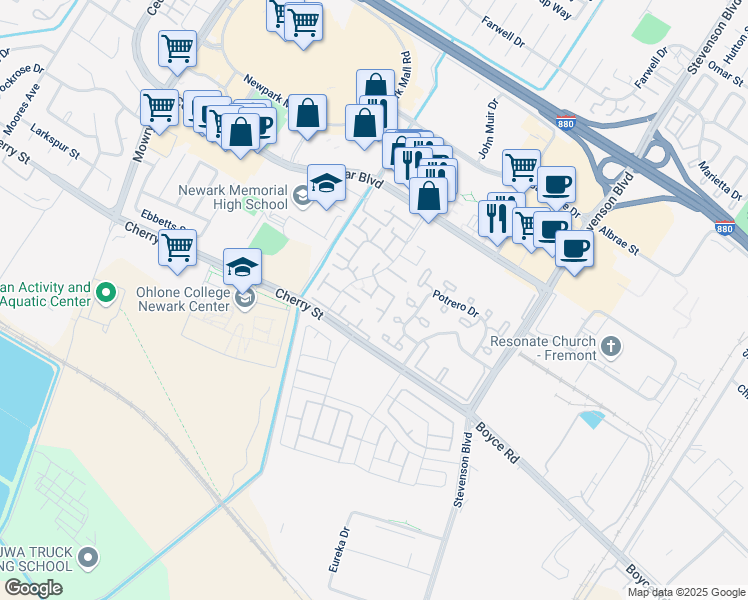Click the Ohlone College Newark Center label

tap(184, 299)
